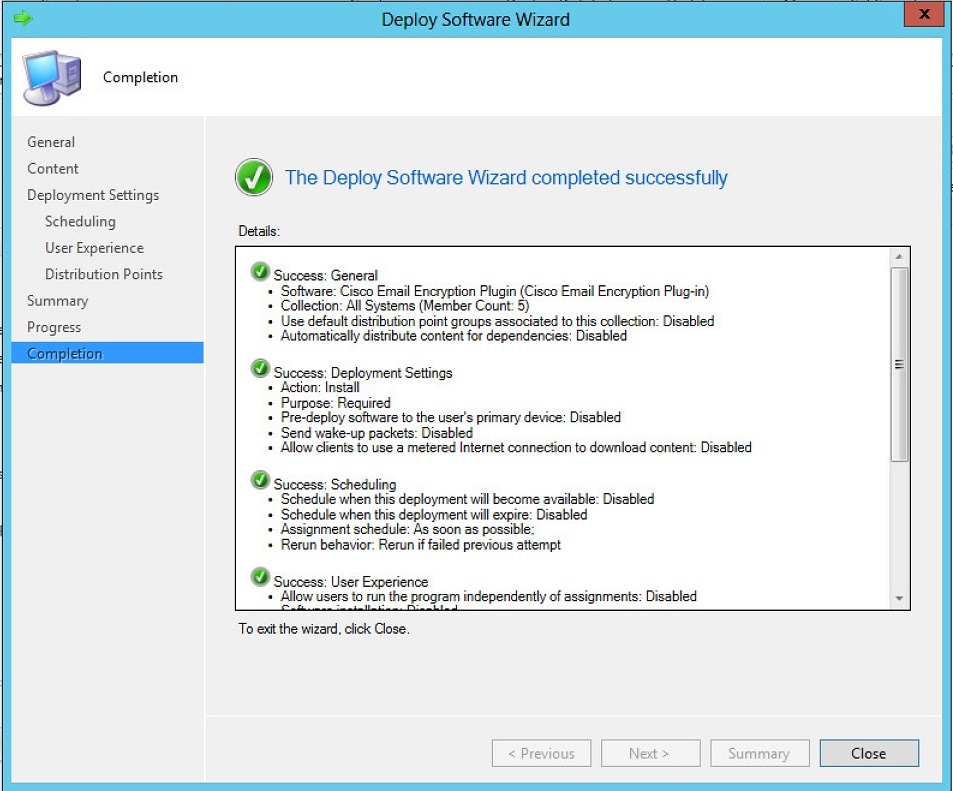Open the Deployment Settings step
The height and width of the screenshot is (791, 953).
tap(93, 195)
